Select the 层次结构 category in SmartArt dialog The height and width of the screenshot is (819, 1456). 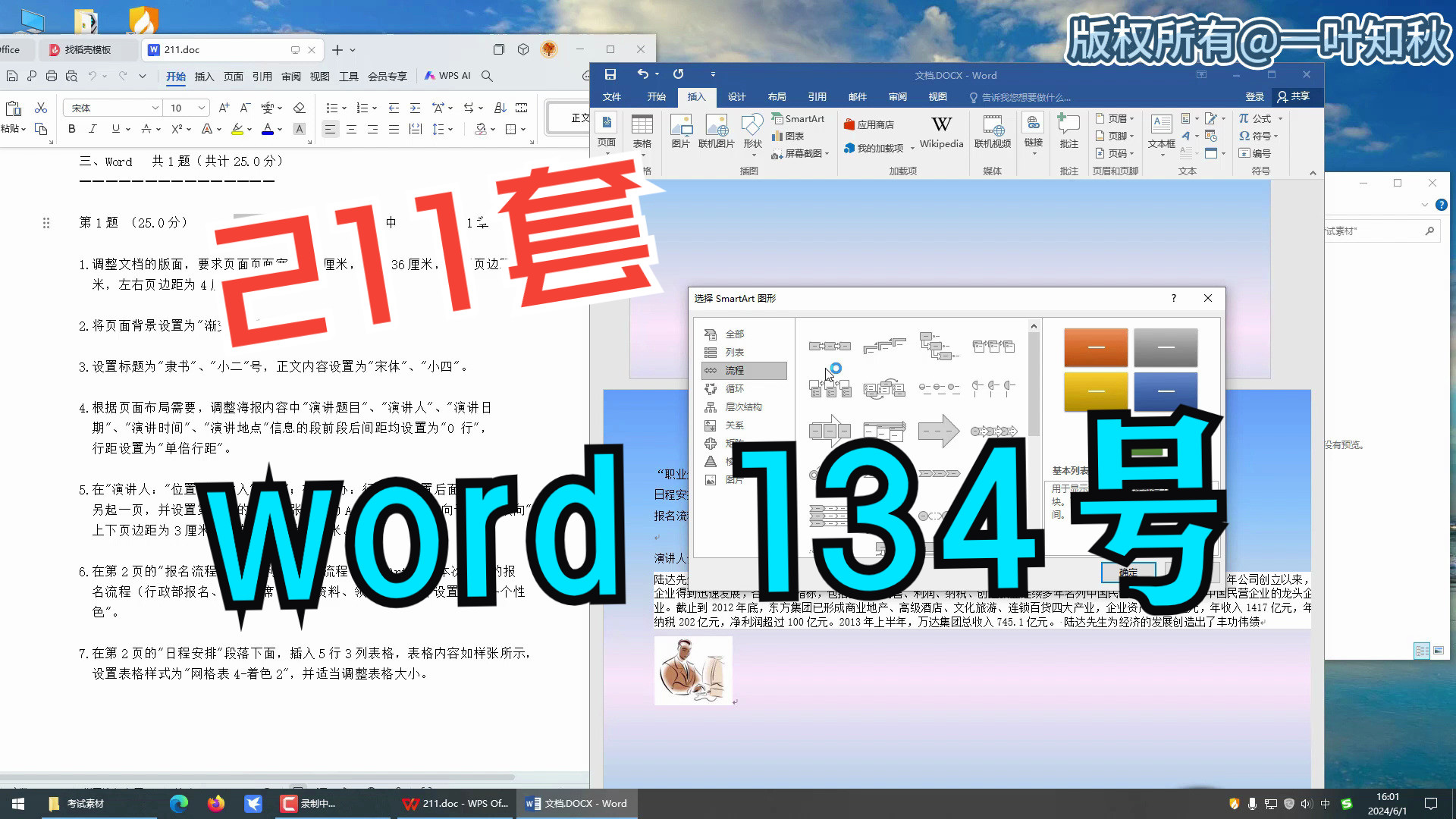[x=744, y=407]
